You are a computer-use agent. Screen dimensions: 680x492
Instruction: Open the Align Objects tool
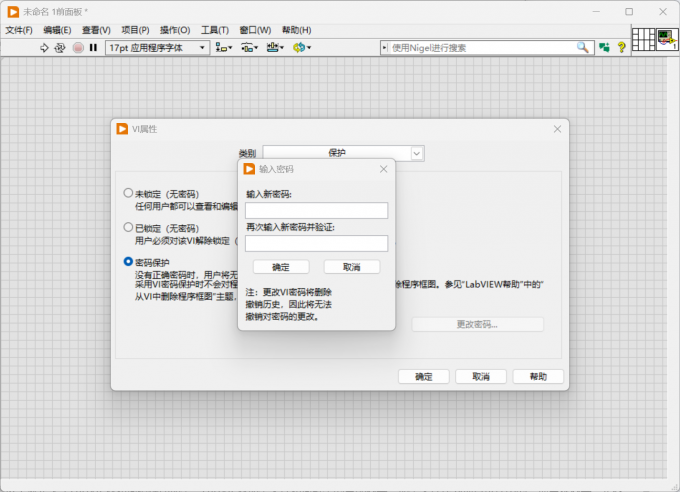pos(224,48)
